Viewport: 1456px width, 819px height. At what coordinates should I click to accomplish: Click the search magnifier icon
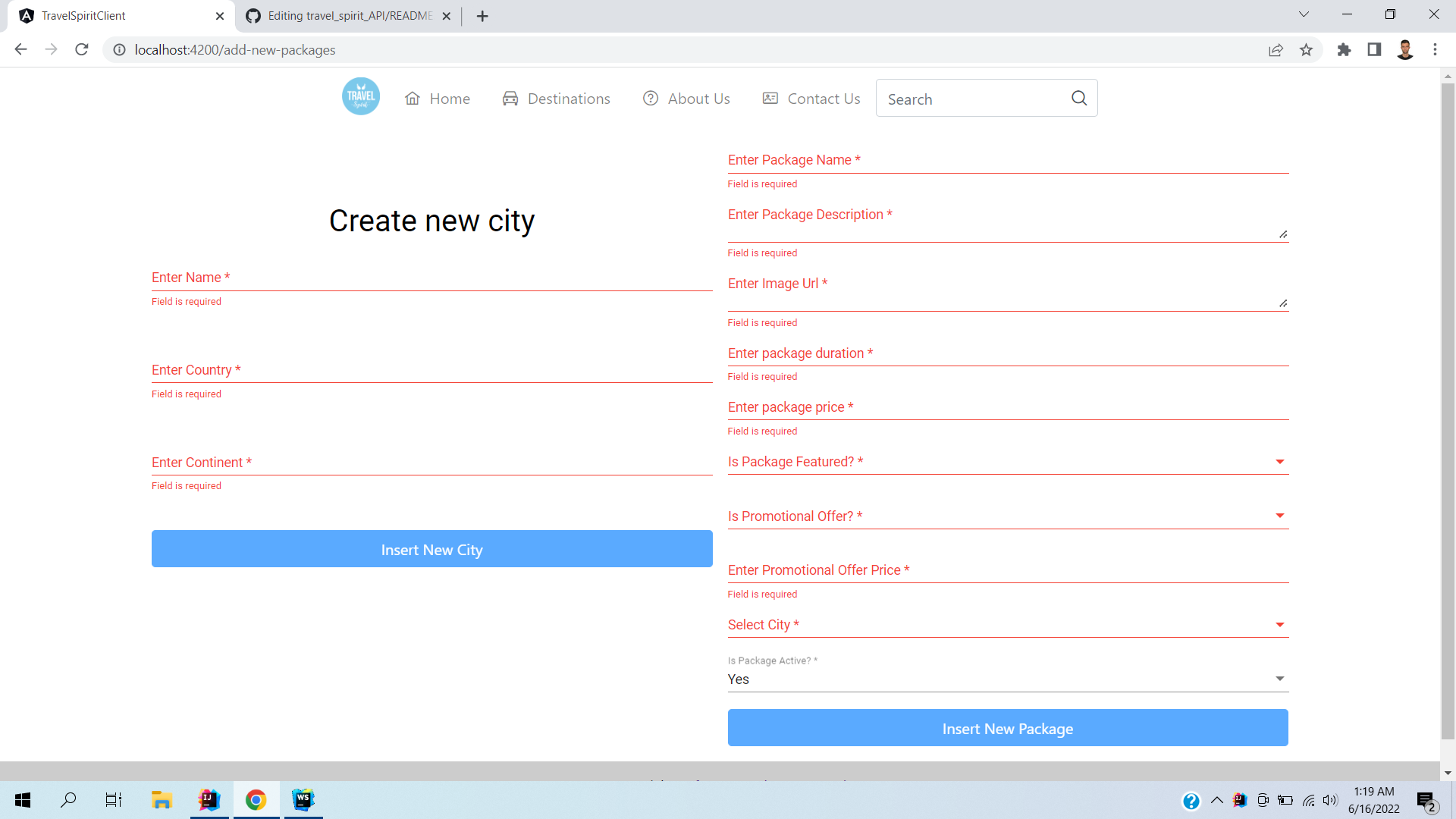(x=1079, y=99)
